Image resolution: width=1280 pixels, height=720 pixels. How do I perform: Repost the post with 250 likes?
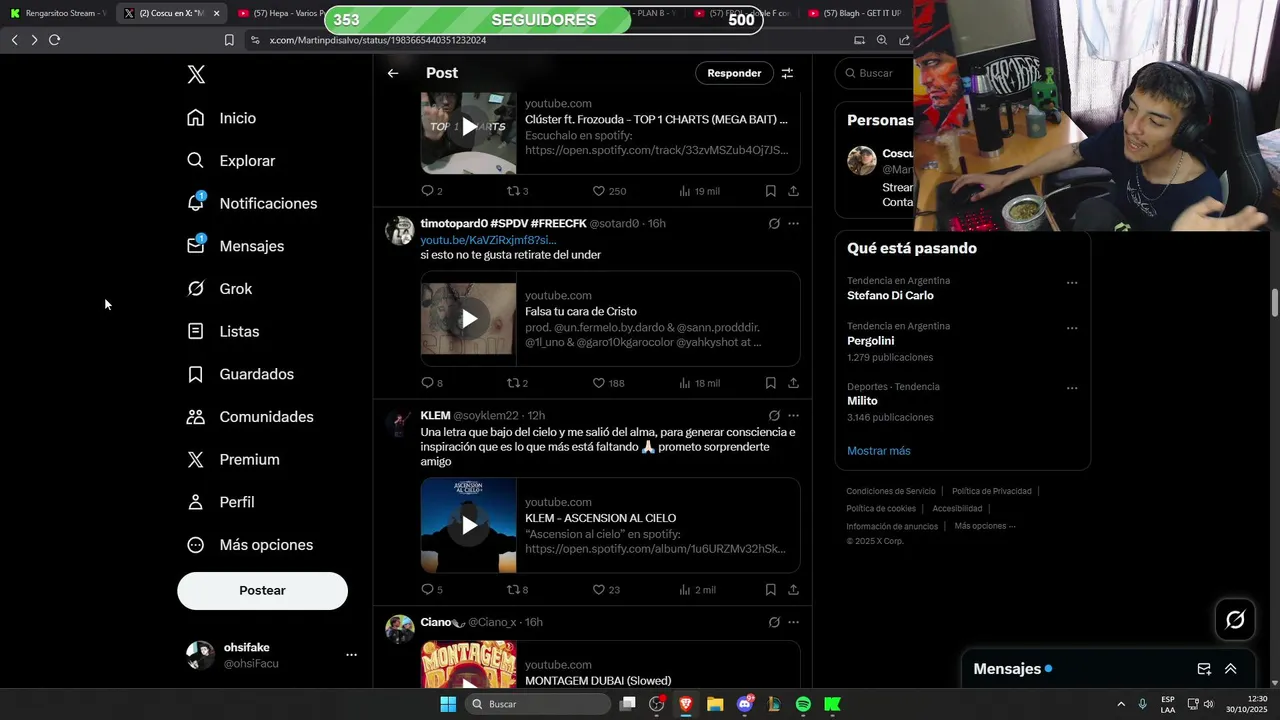pos(517,191)
